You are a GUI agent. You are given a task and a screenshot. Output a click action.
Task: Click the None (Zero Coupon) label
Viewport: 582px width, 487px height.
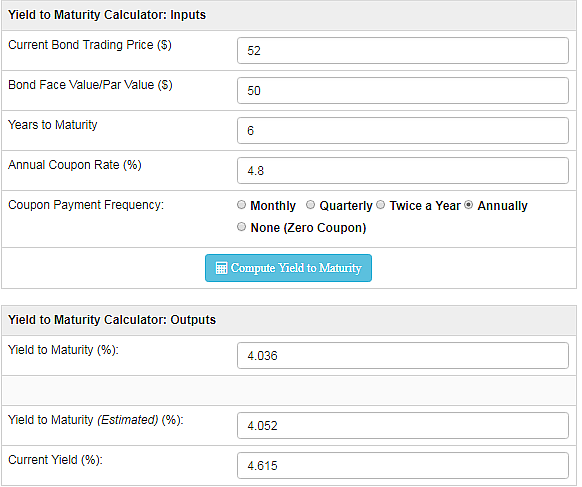point(308,228)
